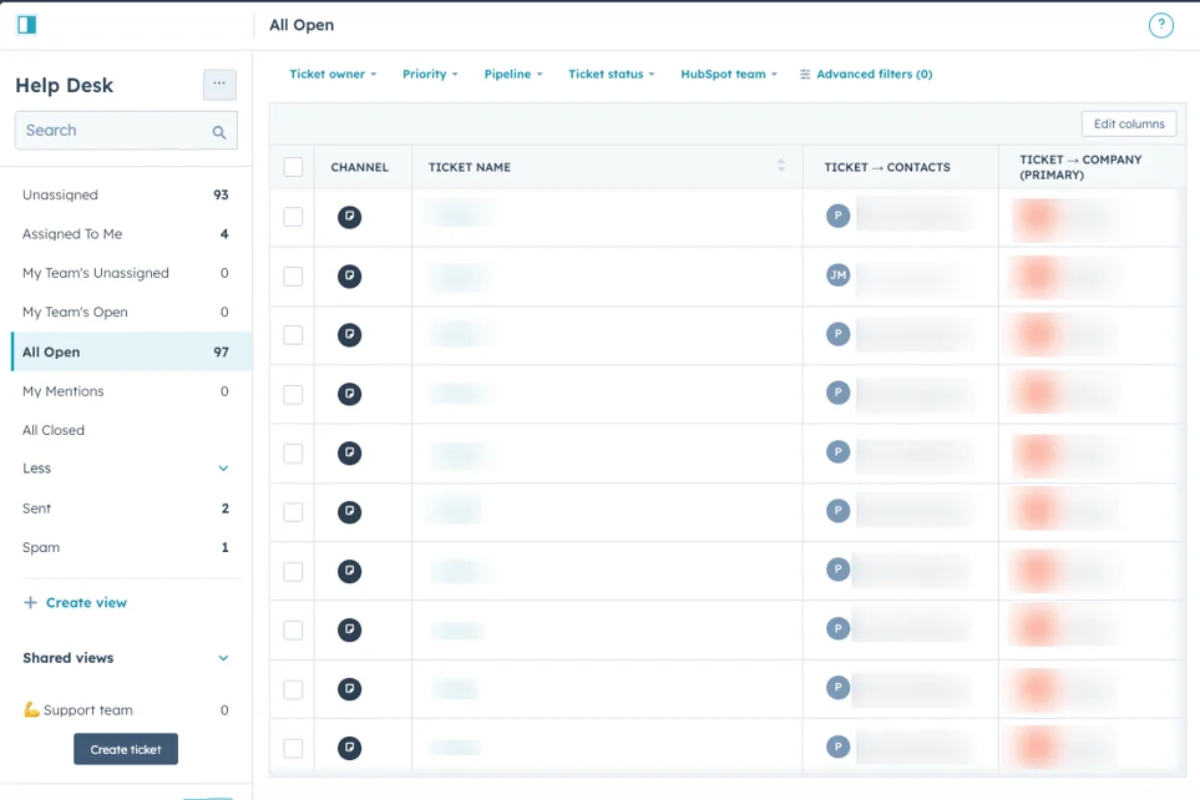Switch to the All Closed view
Screen dimensions: 1200x800
(x=53, y=430)
